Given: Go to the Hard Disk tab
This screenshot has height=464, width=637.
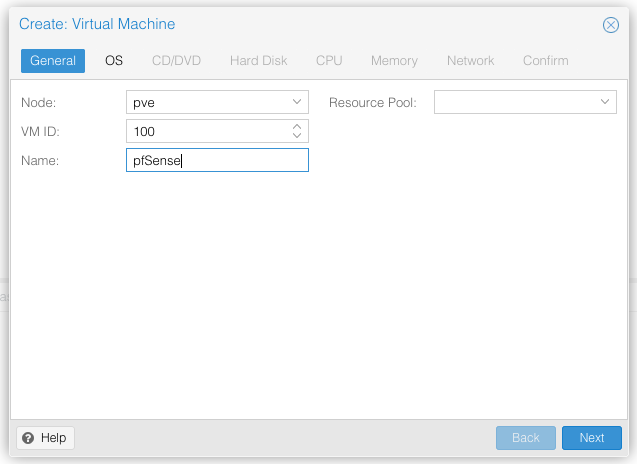Looking at the screenshot, I should [258, 61].
